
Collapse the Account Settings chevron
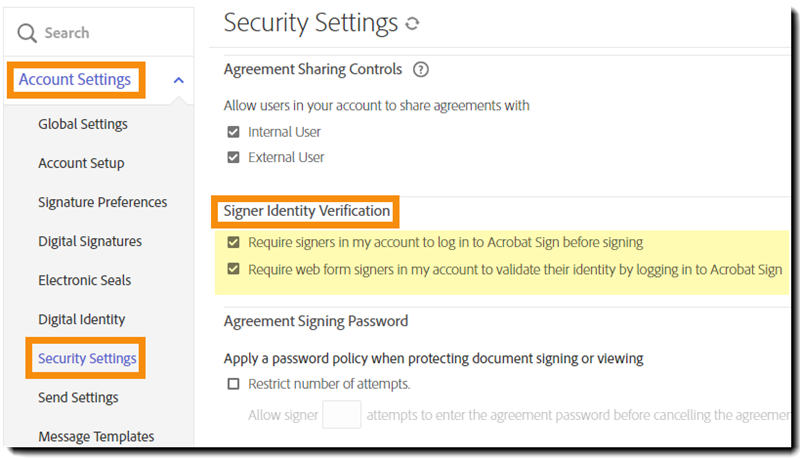(x=178, y=80)
